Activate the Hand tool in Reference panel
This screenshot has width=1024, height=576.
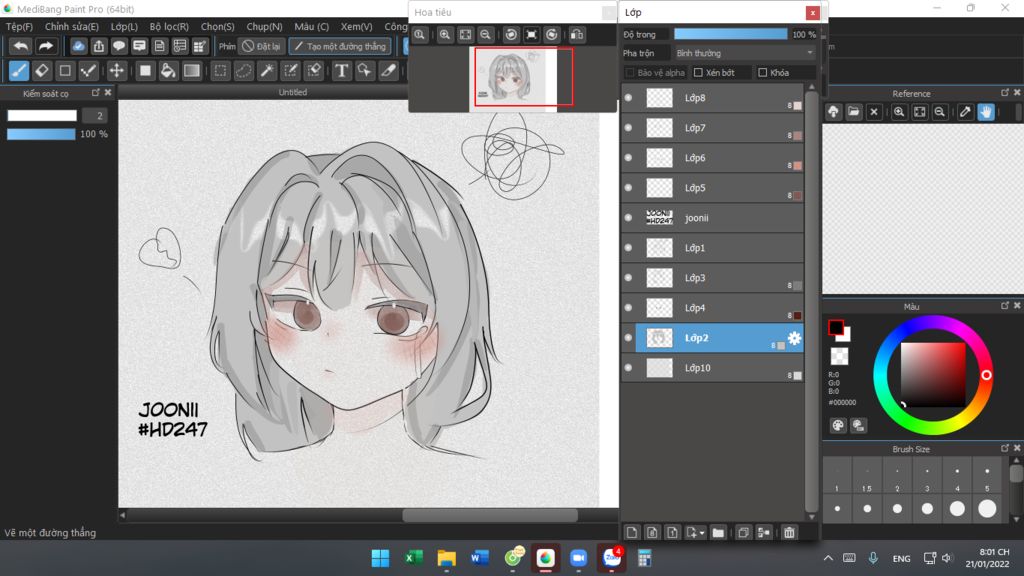[986, 112]
